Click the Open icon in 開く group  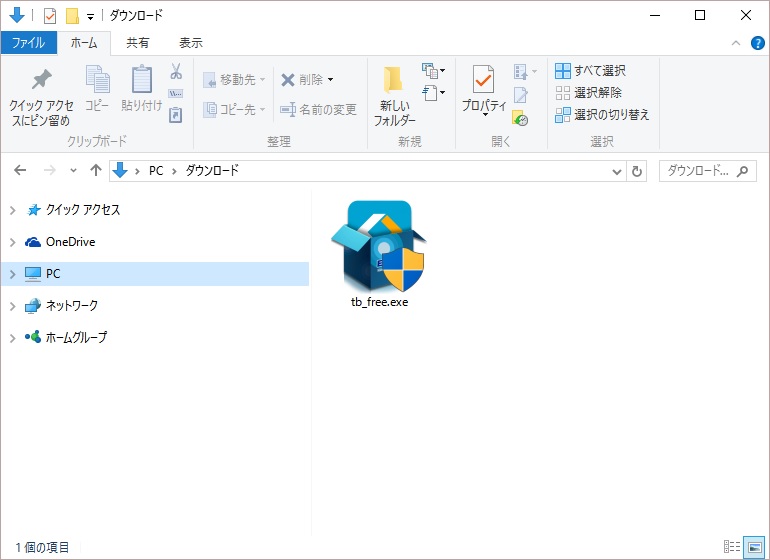[x=521, y=72]
